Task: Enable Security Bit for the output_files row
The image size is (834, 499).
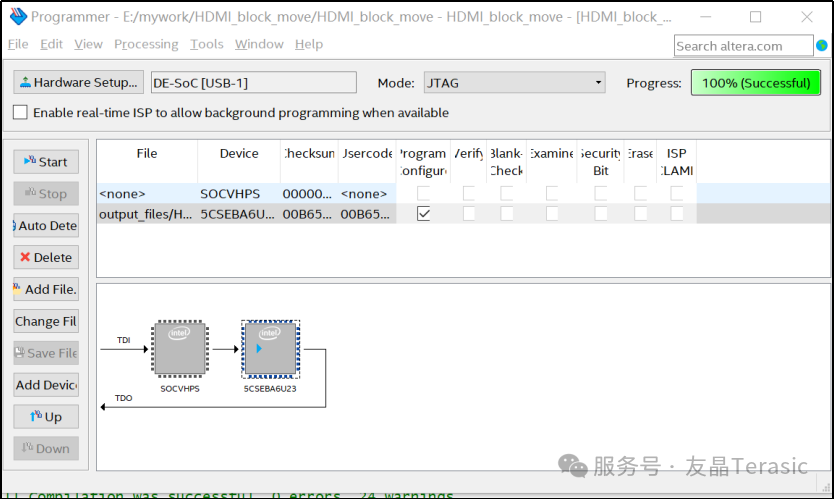Action: (601, 214)
